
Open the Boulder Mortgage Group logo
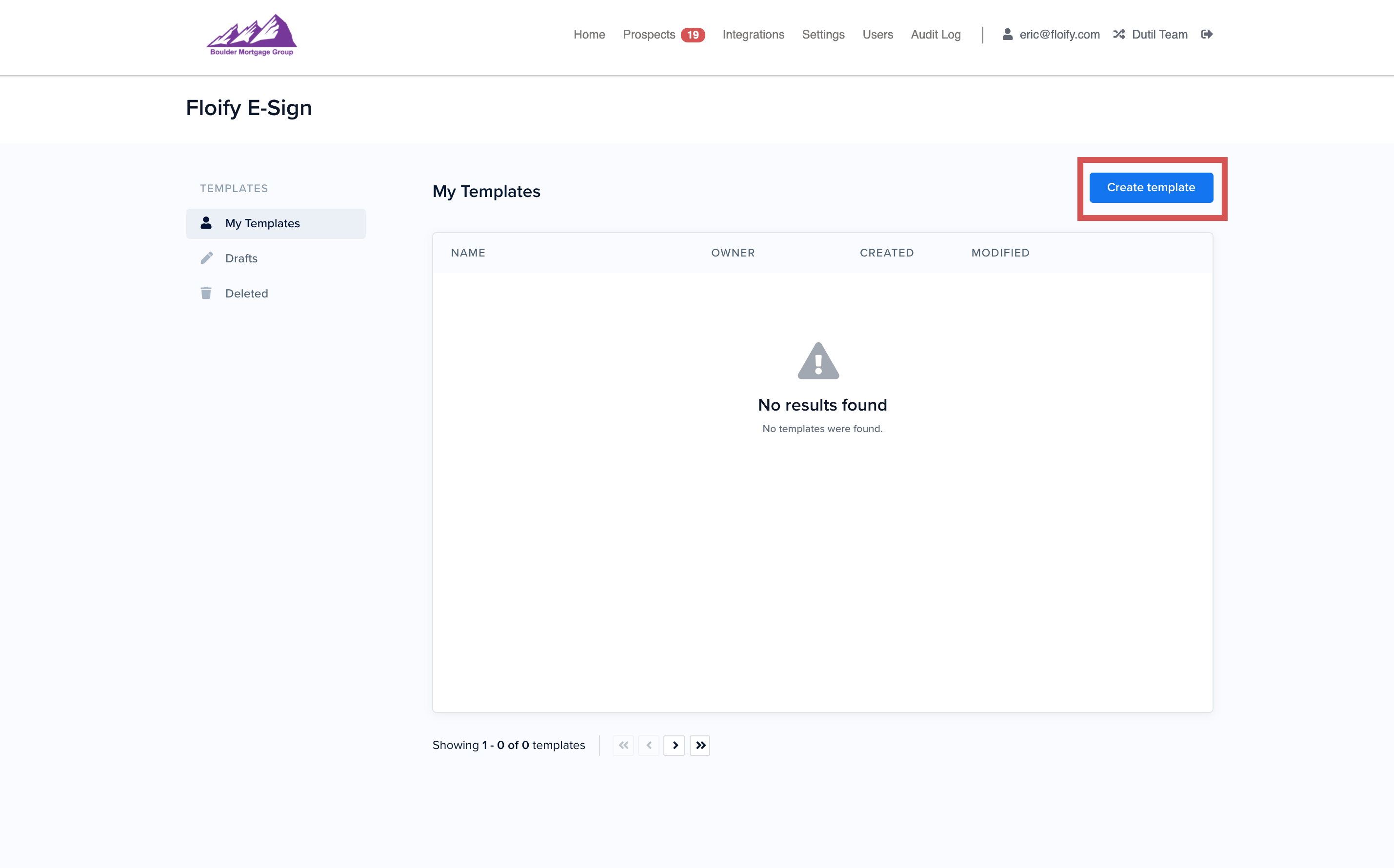point(252,35)
